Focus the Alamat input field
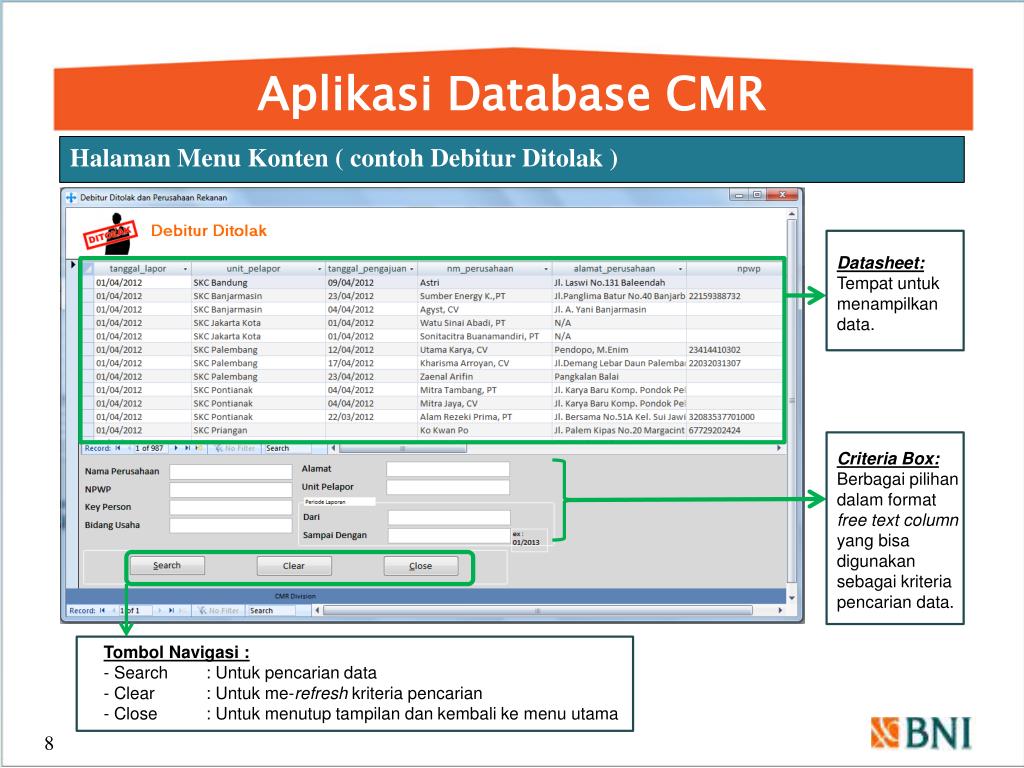This screenshot has height=768, width=1024. (448, 469)
